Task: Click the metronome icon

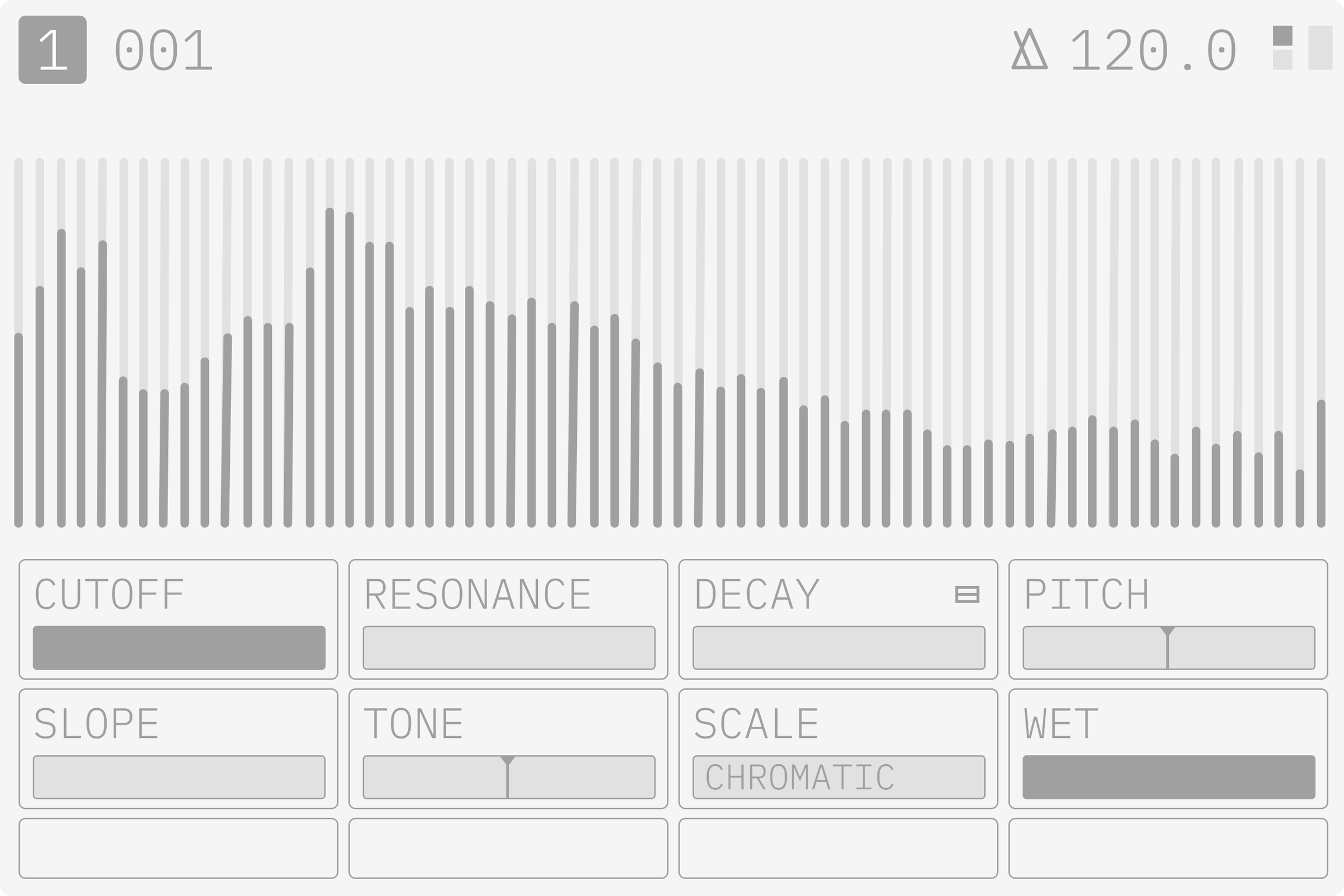Action: click(1029, 50)
